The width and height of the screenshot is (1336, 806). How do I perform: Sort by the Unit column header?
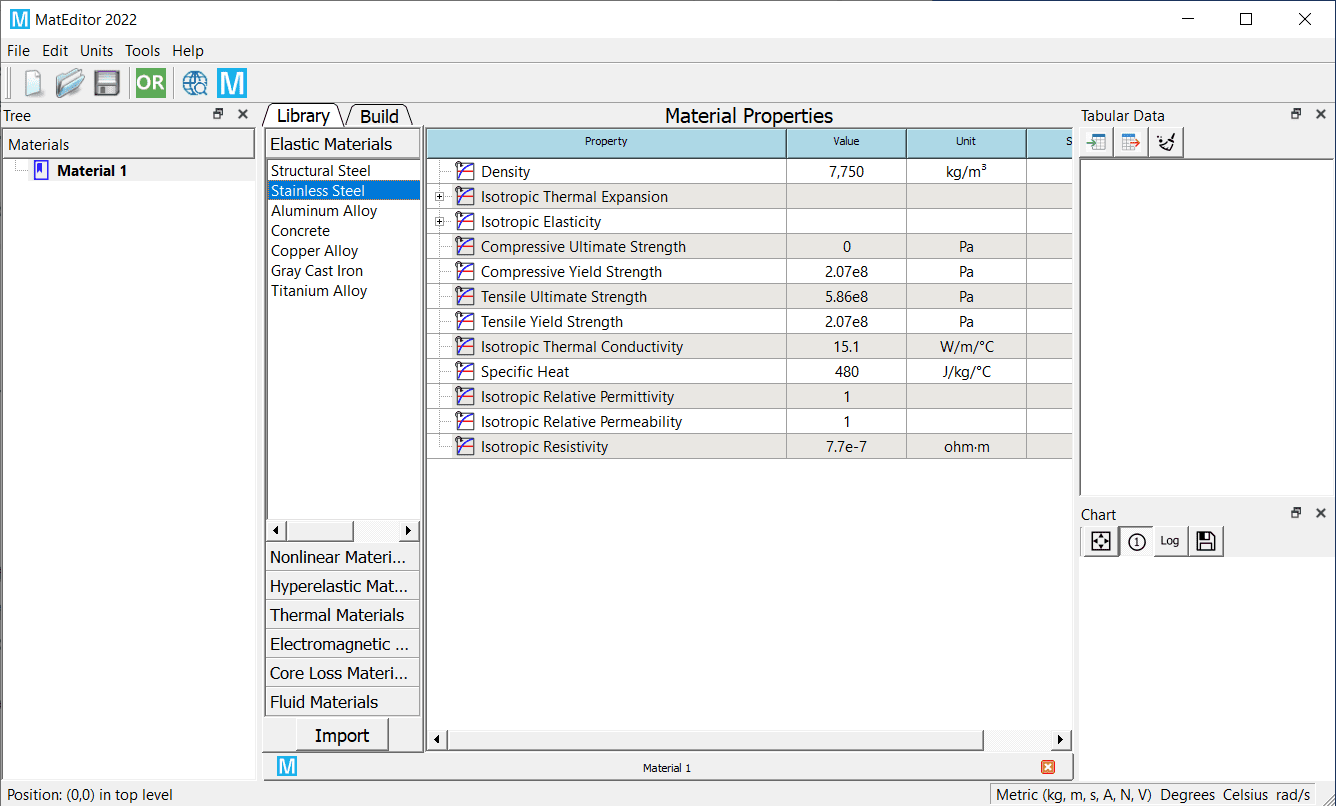(x=966, y=142)
